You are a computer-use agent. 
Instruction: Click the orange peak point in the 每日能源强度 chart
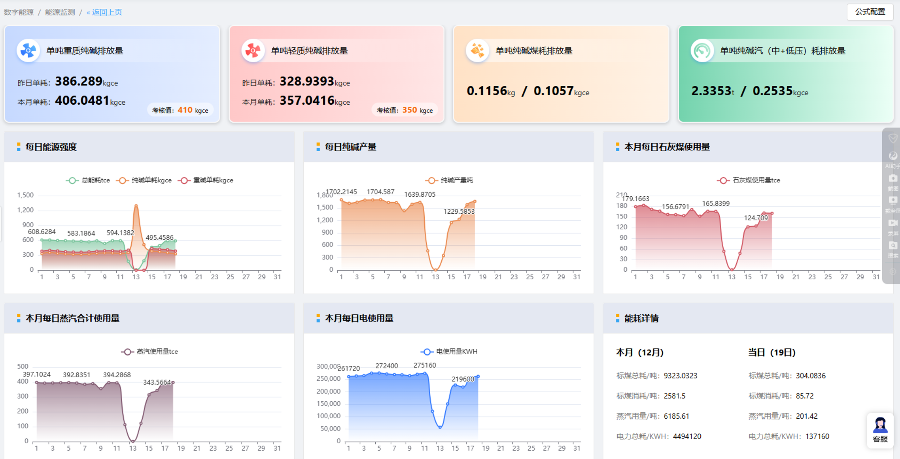coord(136,205)
